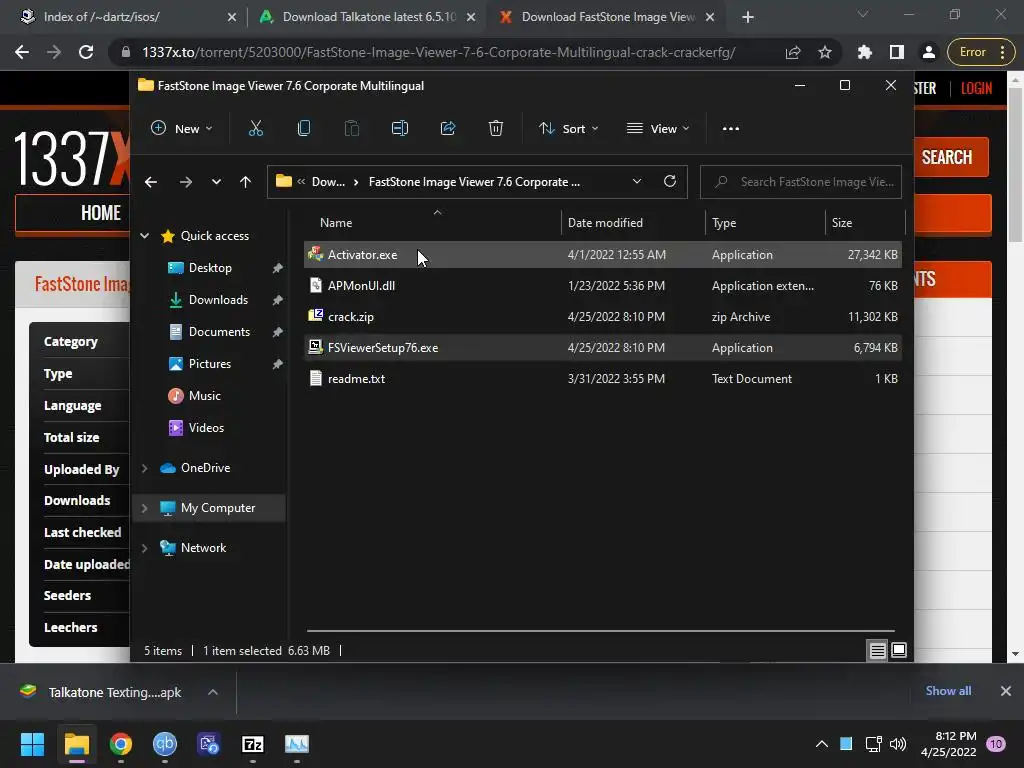This screenshot has height=768, width=1024.
Task: Click the LOGIN link on 1337x
Action: point(976,88)
